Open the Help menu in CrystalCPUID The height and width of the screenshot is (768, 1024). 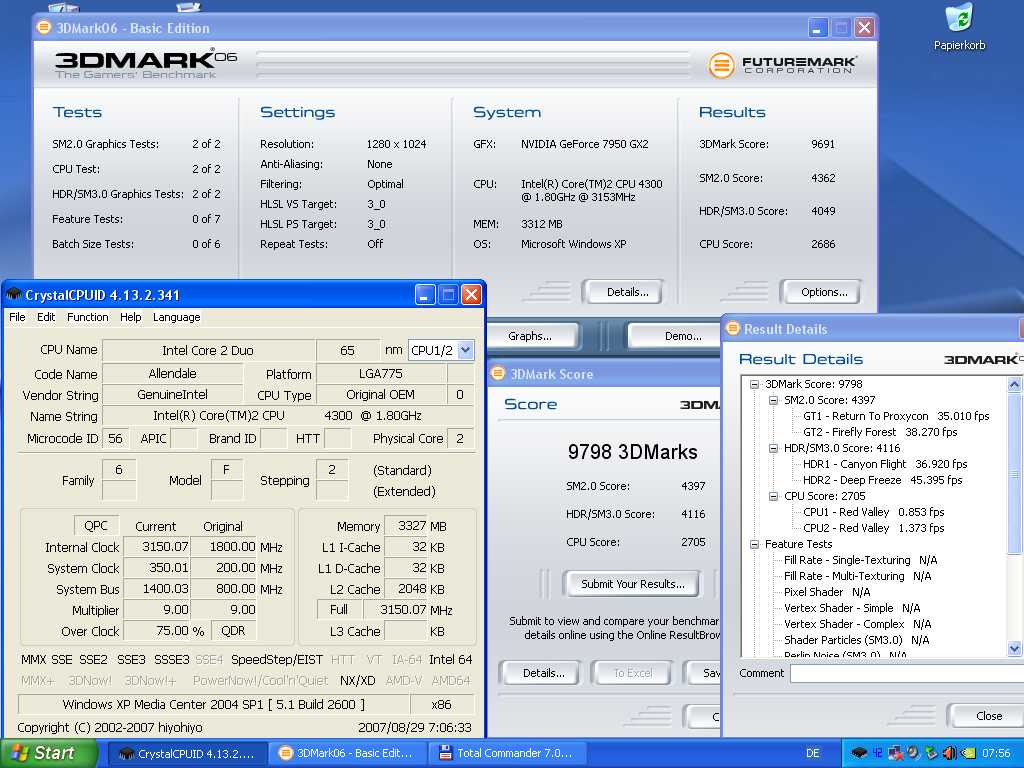click(x=131, y=317)
